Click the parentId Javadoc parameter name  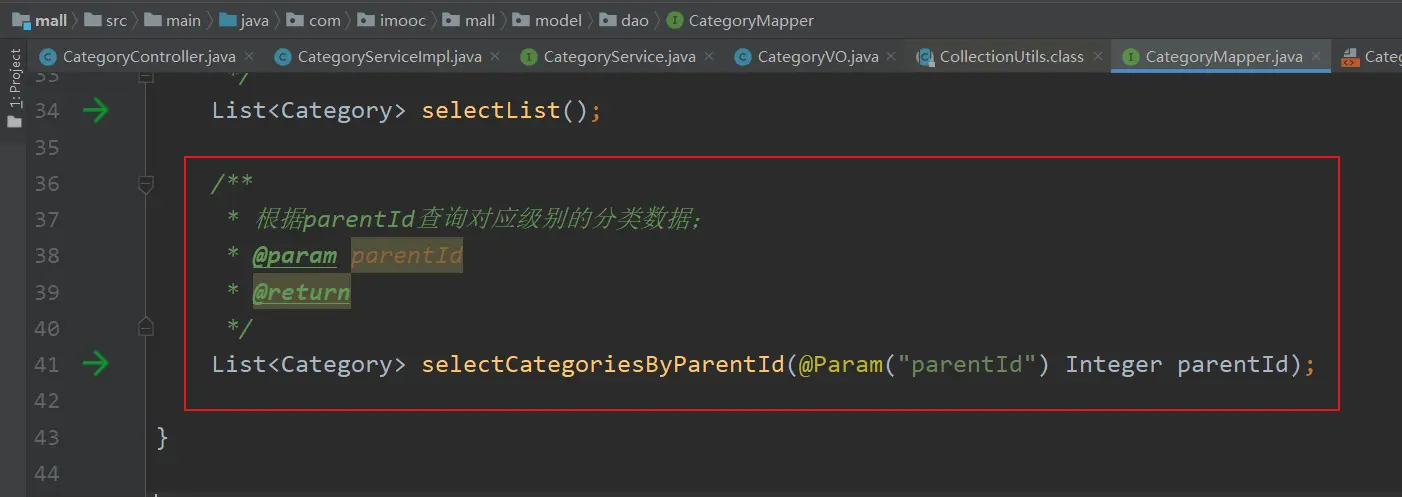point(407,256)
